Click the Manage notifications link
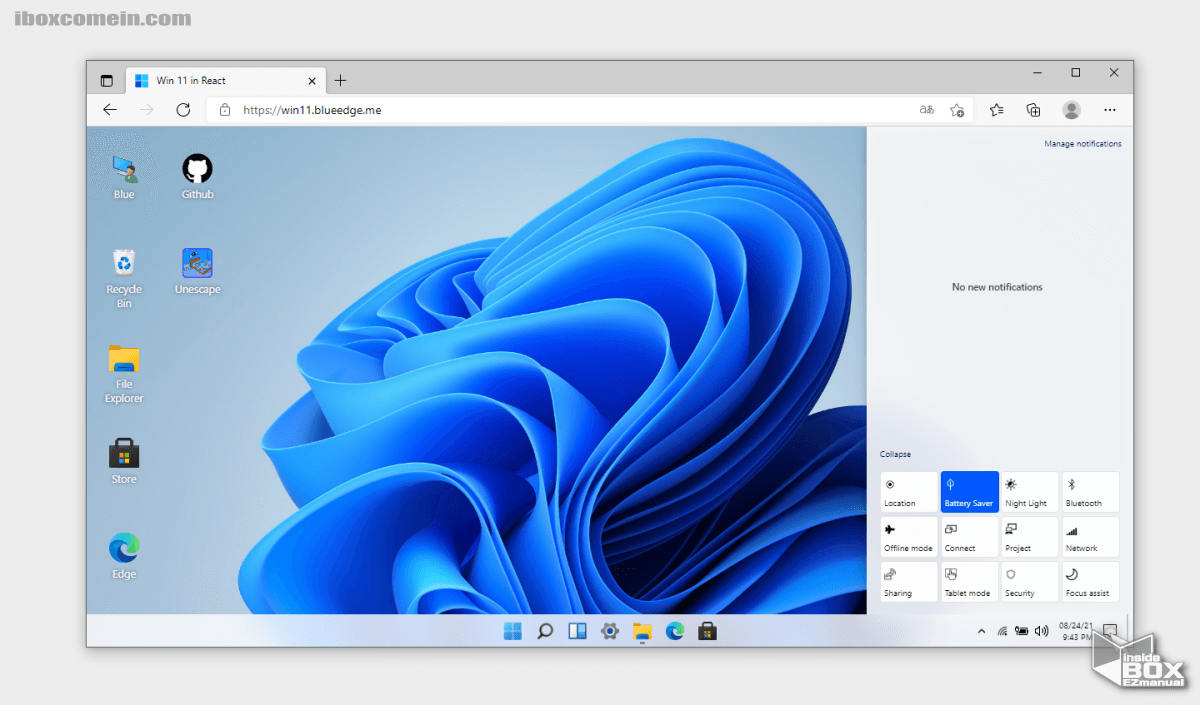 (1082, 144)
